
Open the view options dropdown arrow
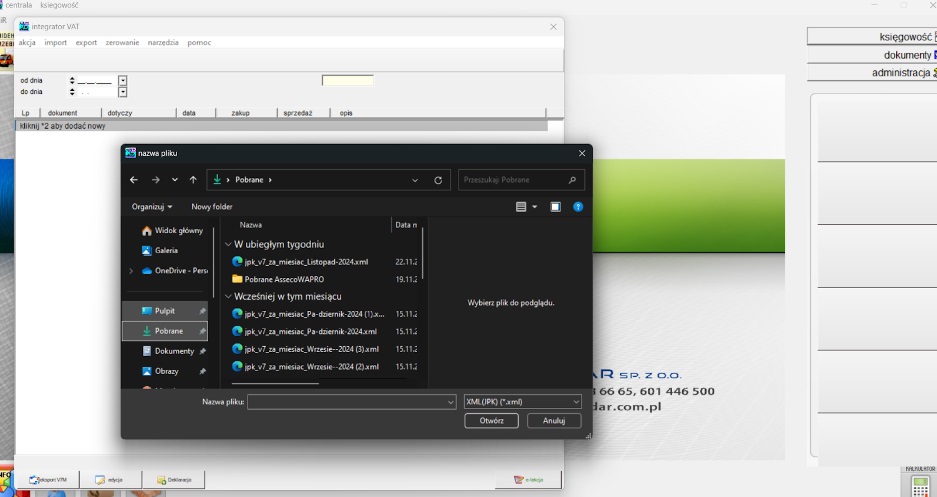[534, 207]
